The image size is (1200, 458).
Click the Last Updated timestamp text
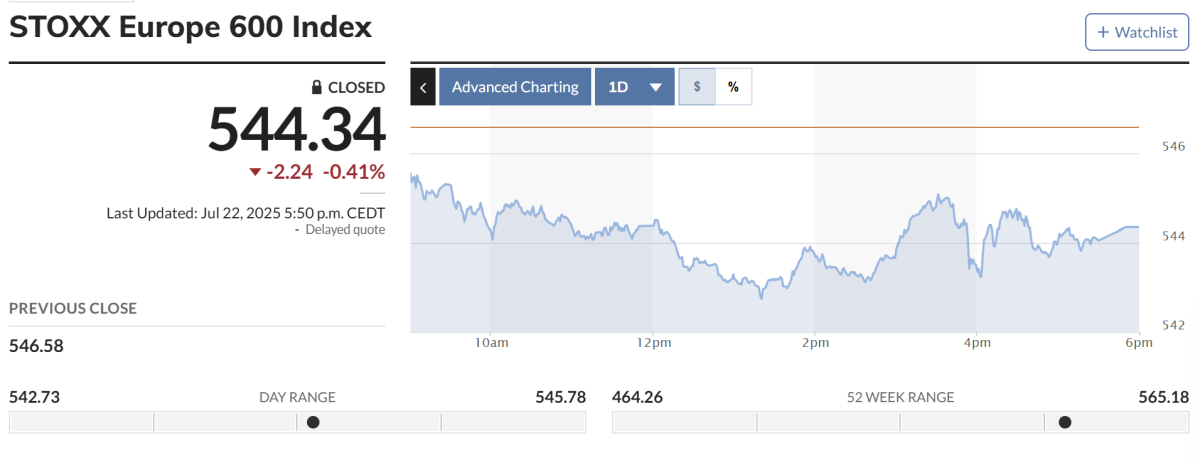tap(245, 213)
